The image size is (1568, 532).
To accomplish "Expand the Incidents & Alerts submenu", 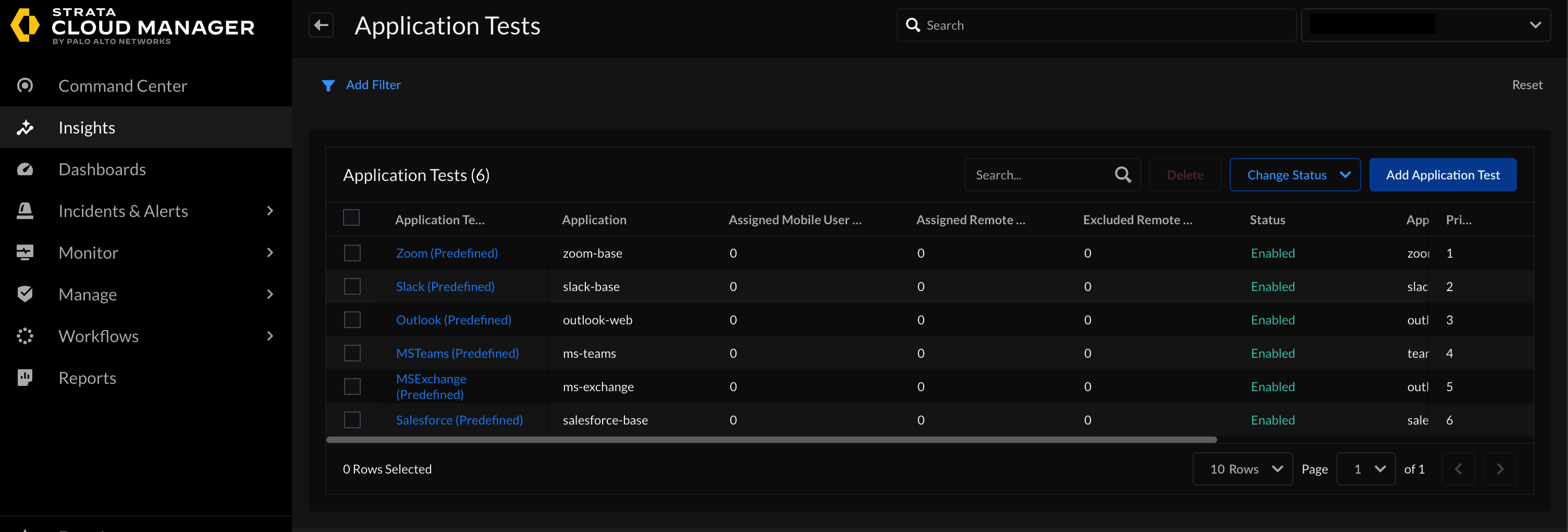I will [269, 211].
